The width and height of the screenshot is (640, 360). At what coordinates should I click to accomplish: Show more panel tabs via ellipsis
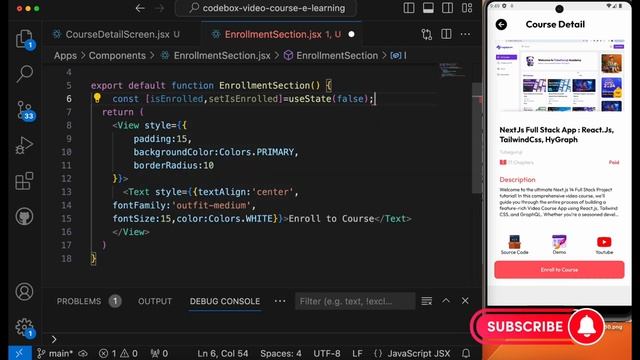pyautogui.click(x=280, y=301)
